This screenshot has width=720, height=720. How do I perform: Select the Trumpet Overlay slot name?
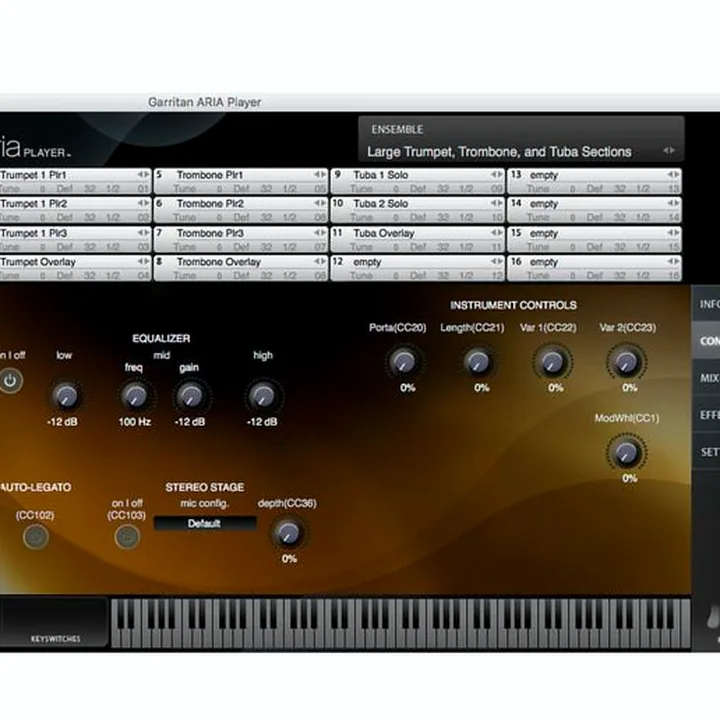[38, 262]
